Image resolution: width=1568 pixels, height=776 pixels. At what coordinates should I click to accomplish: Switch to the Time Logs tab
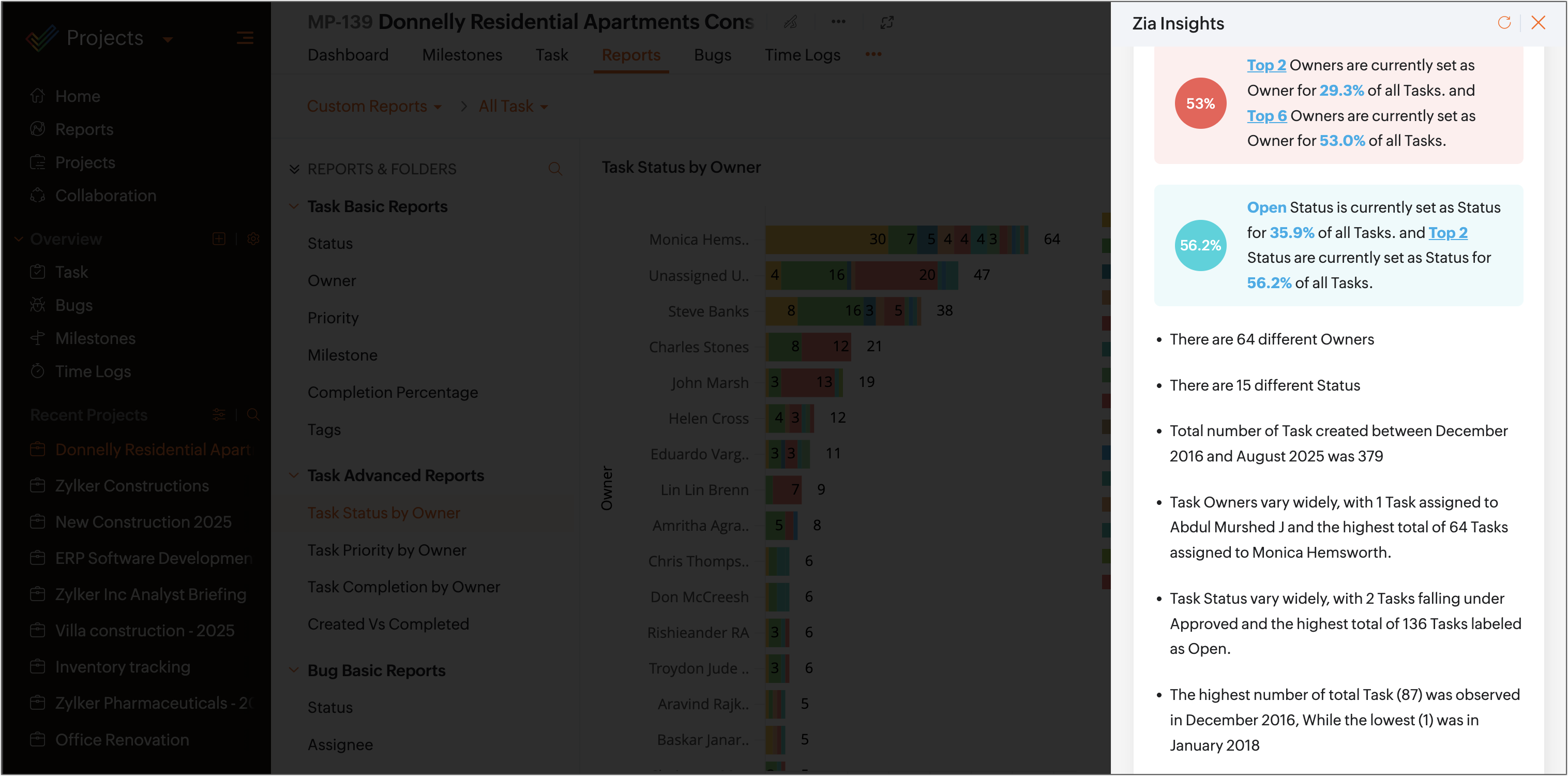click(802, 55)
